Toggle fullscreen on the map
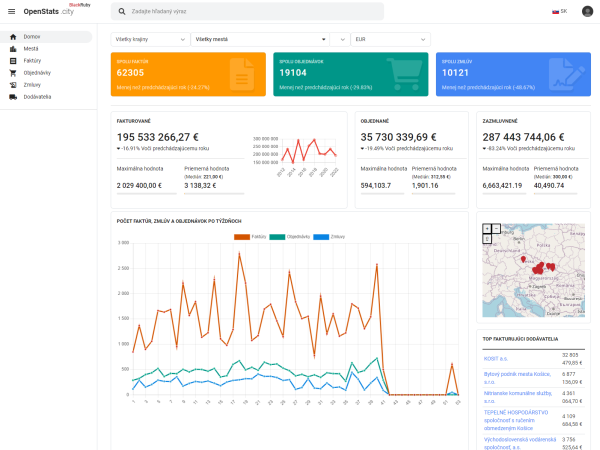This screenshot has height=450, width=600. pyautogui.click(x=487, y=239)
